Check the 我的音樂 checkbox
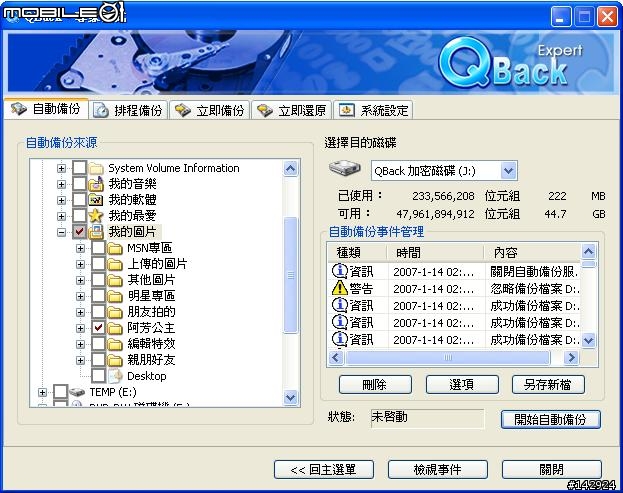This screenshot has height=493, width=623. 79,184
